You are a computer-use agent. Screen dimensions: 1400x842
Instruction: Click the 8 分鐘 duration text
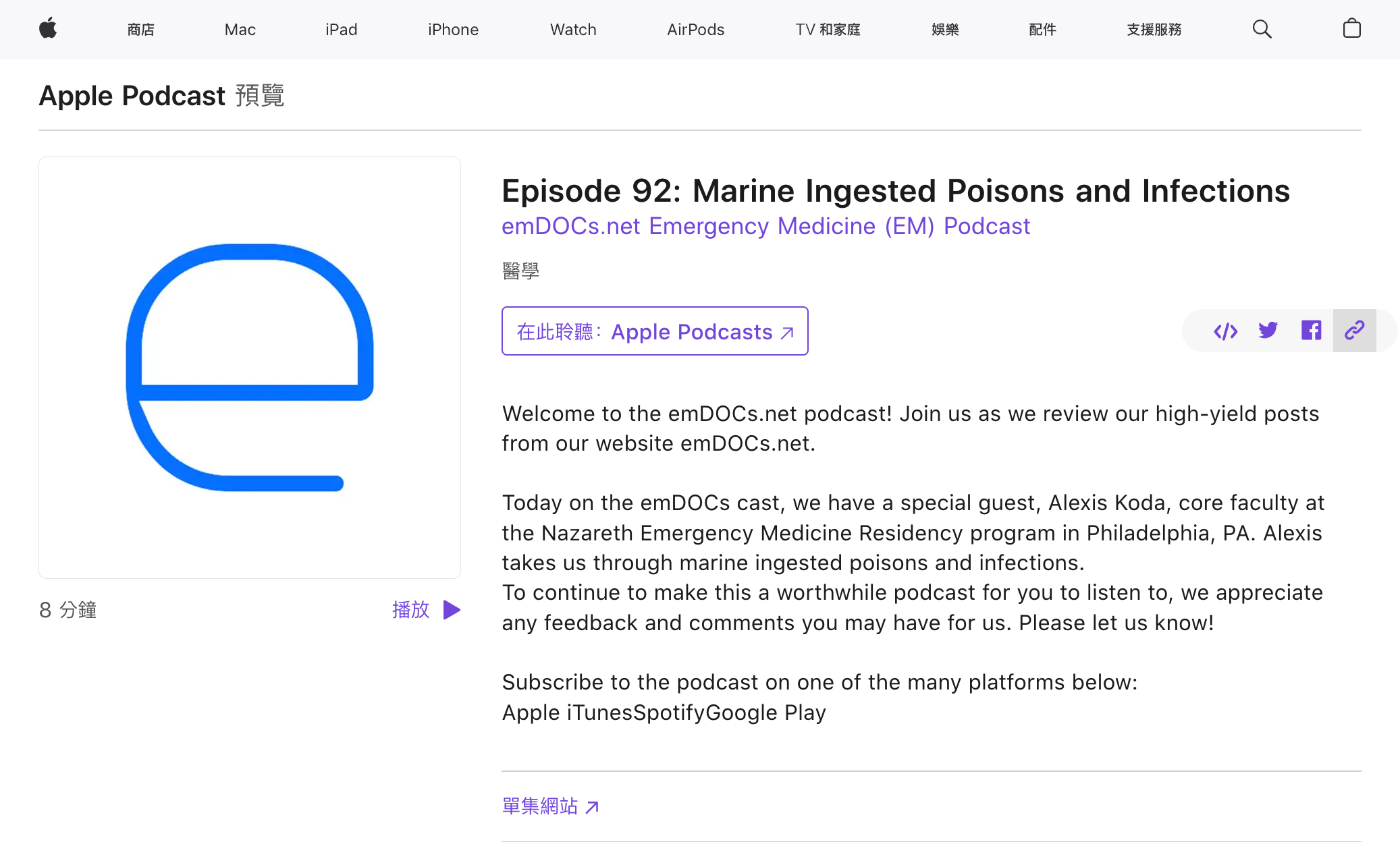[68, 610]
